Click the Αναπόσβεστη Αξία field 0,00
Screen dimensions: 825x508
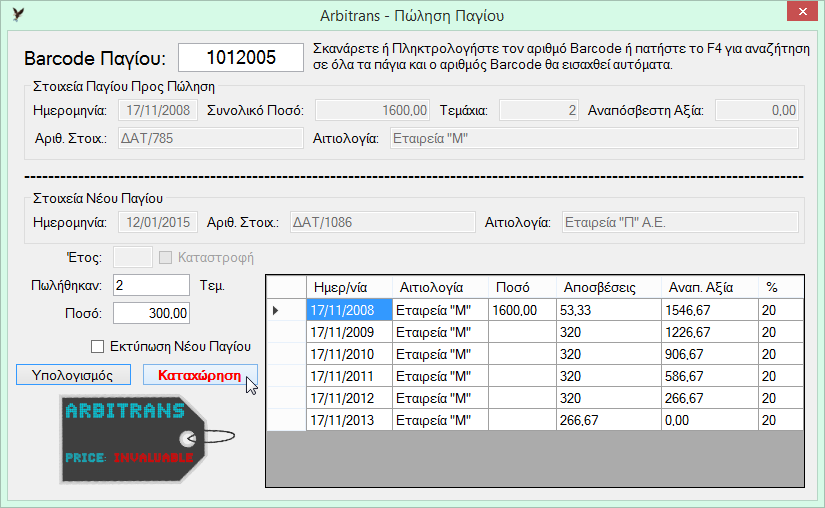(x=757, y=110)
